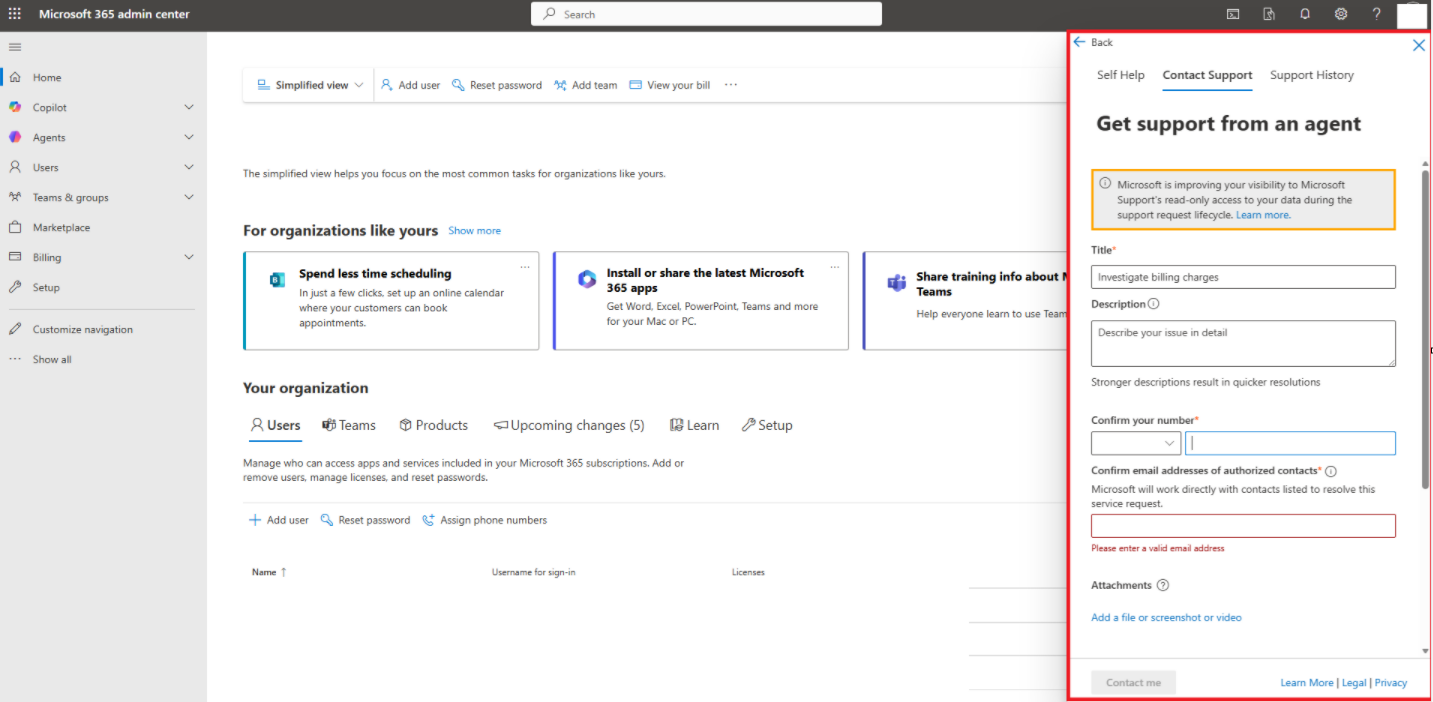Click the Users person icon in the sidebar
Image resolution: width=1433 pixels, height=702 pixels.
coord(15,167)
